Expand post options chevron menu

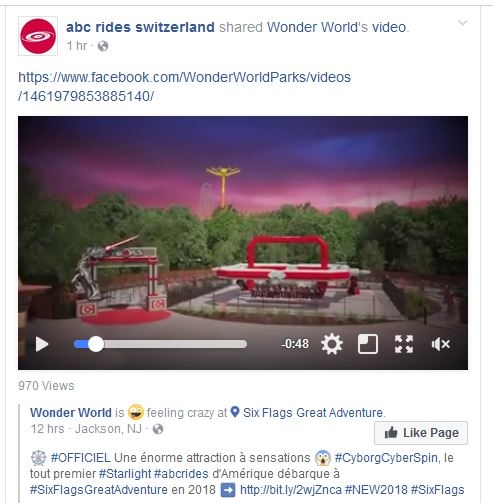[462, 23]
